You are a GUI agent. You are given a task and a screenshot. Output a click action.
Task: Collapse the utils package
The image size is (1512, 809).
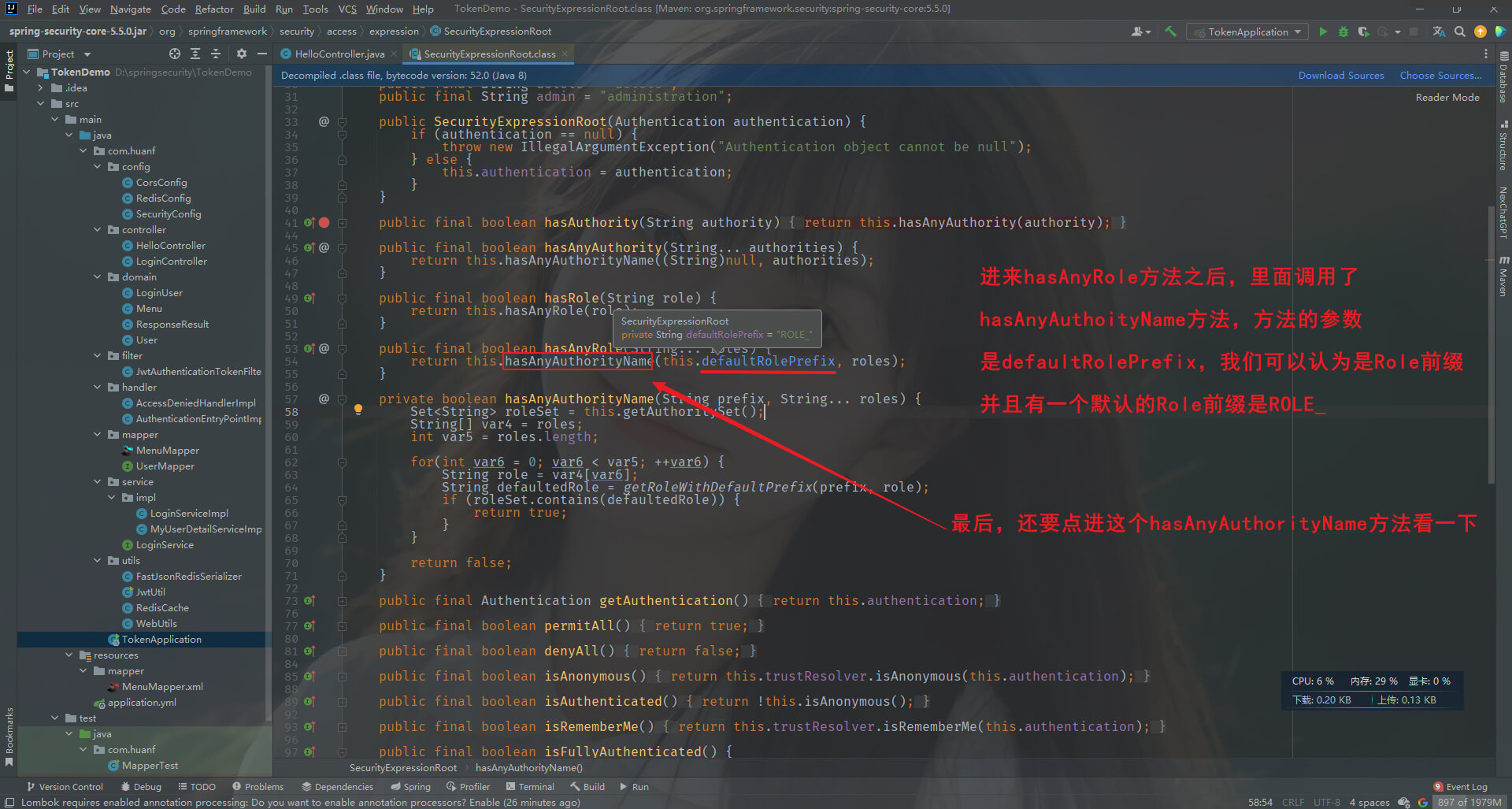(98, 561)
